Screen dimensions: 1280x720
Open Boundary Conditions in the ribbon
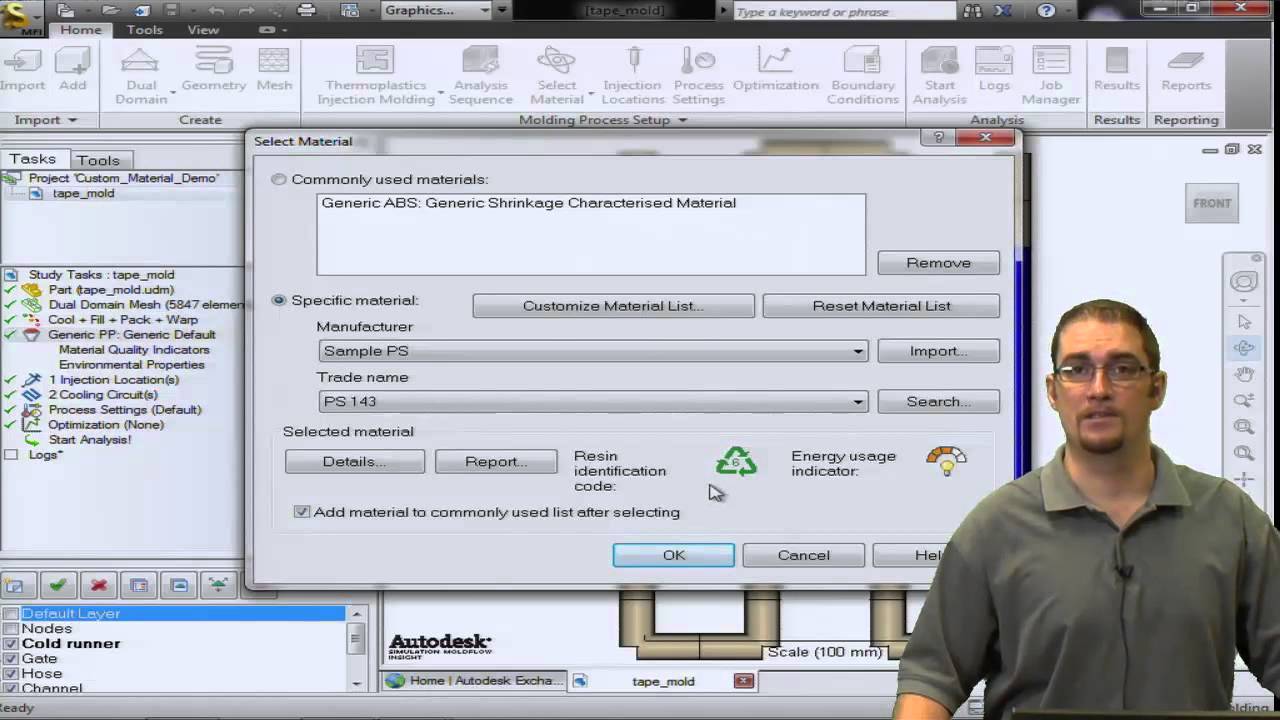[862, 76]
